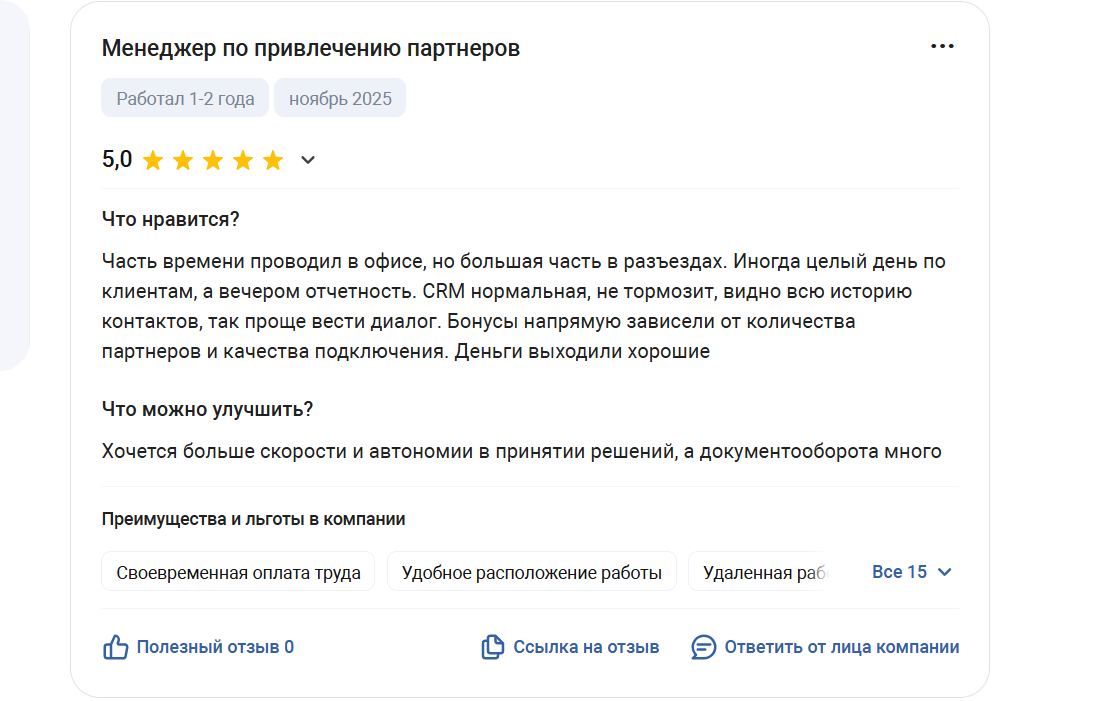
Task: Copy the Ссылка на отзыв link
Action: 586,647
